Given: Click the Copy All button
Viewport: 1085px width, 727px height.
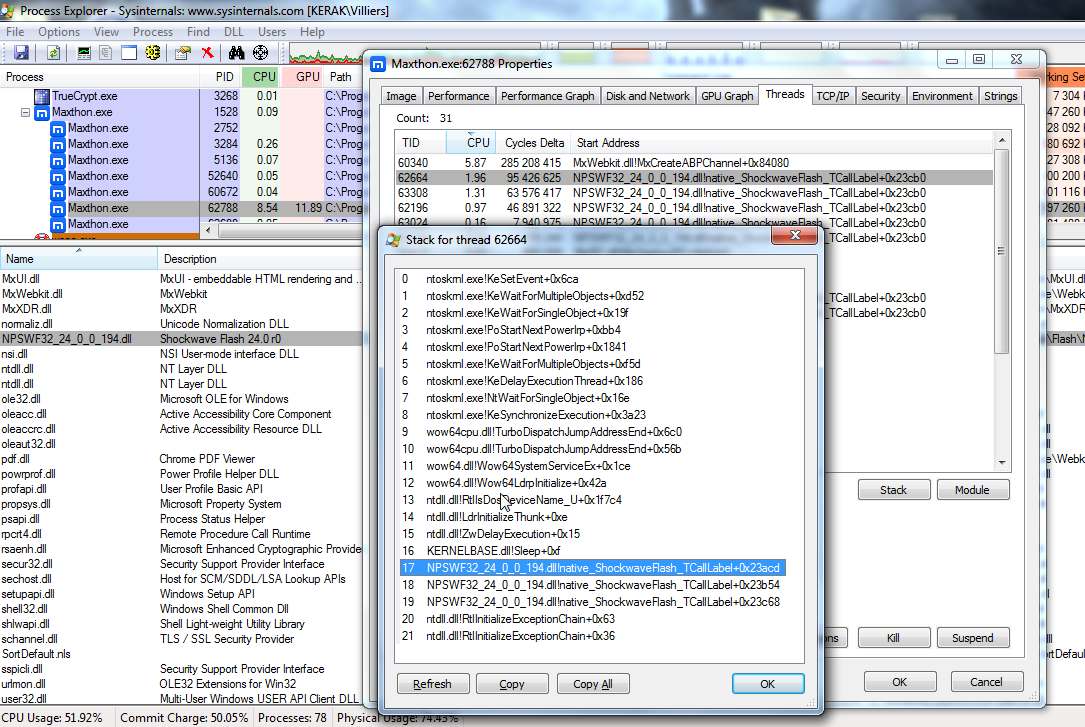Looking at the screenshot, I should click(x=593, y=683).
